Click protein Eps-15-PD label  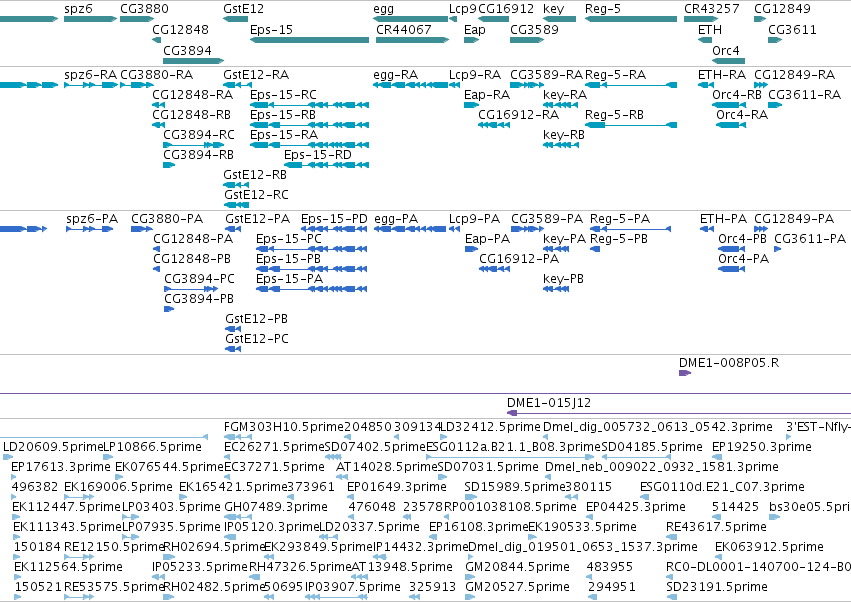pyautogui.click(x=334, y=219)
